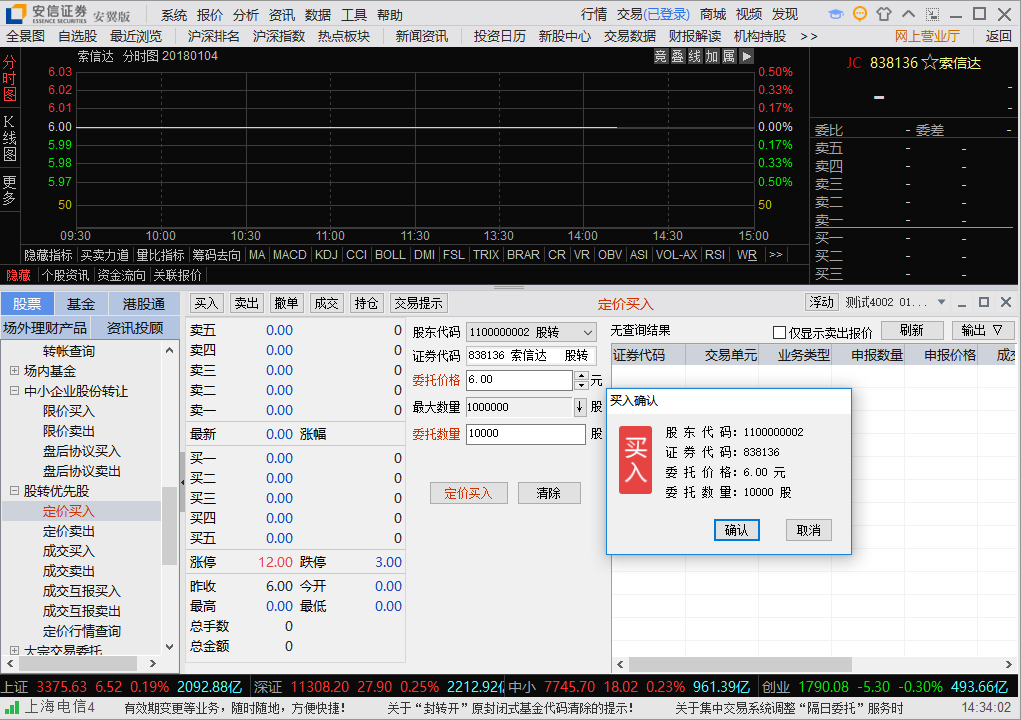Open the 系统 menu

174,14
